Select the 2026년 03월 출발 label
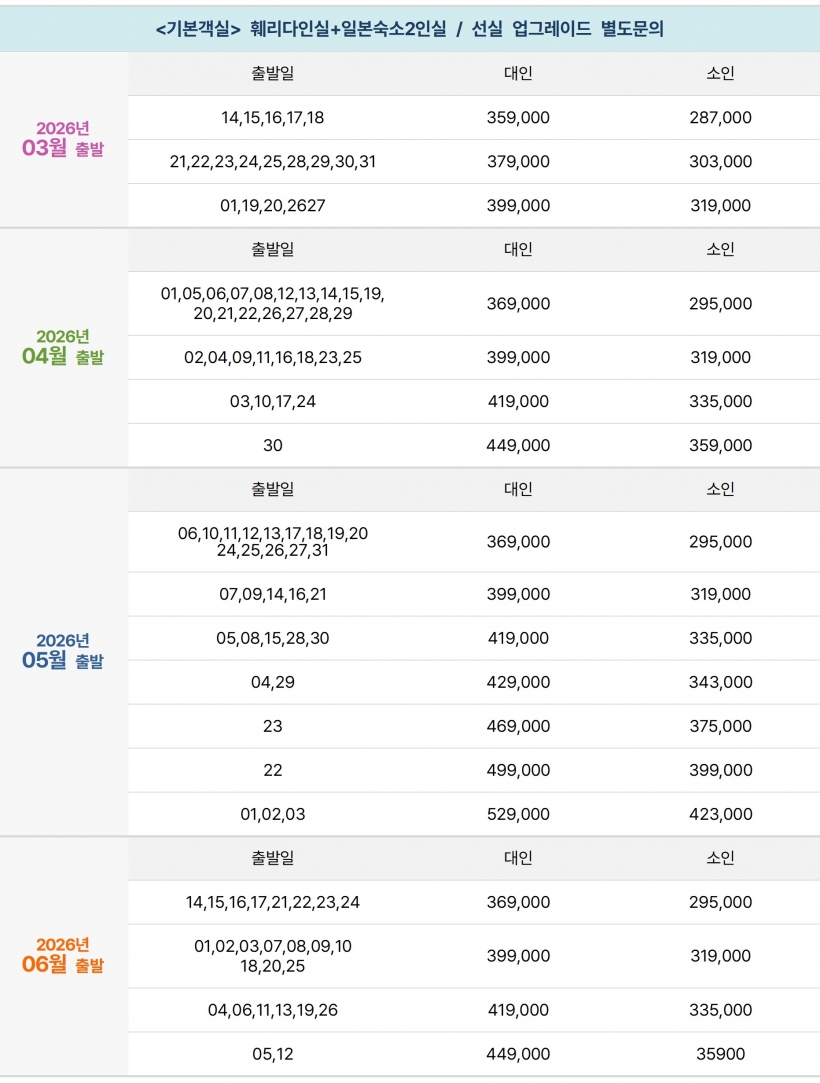The width and height of the screenshot is (820, 1083). click(63, 139)
